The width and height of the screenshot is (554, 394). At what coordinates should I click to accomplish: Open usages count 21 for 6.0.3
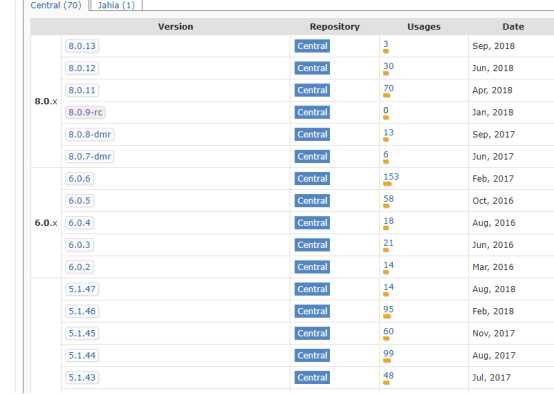[x=388, y=243]
